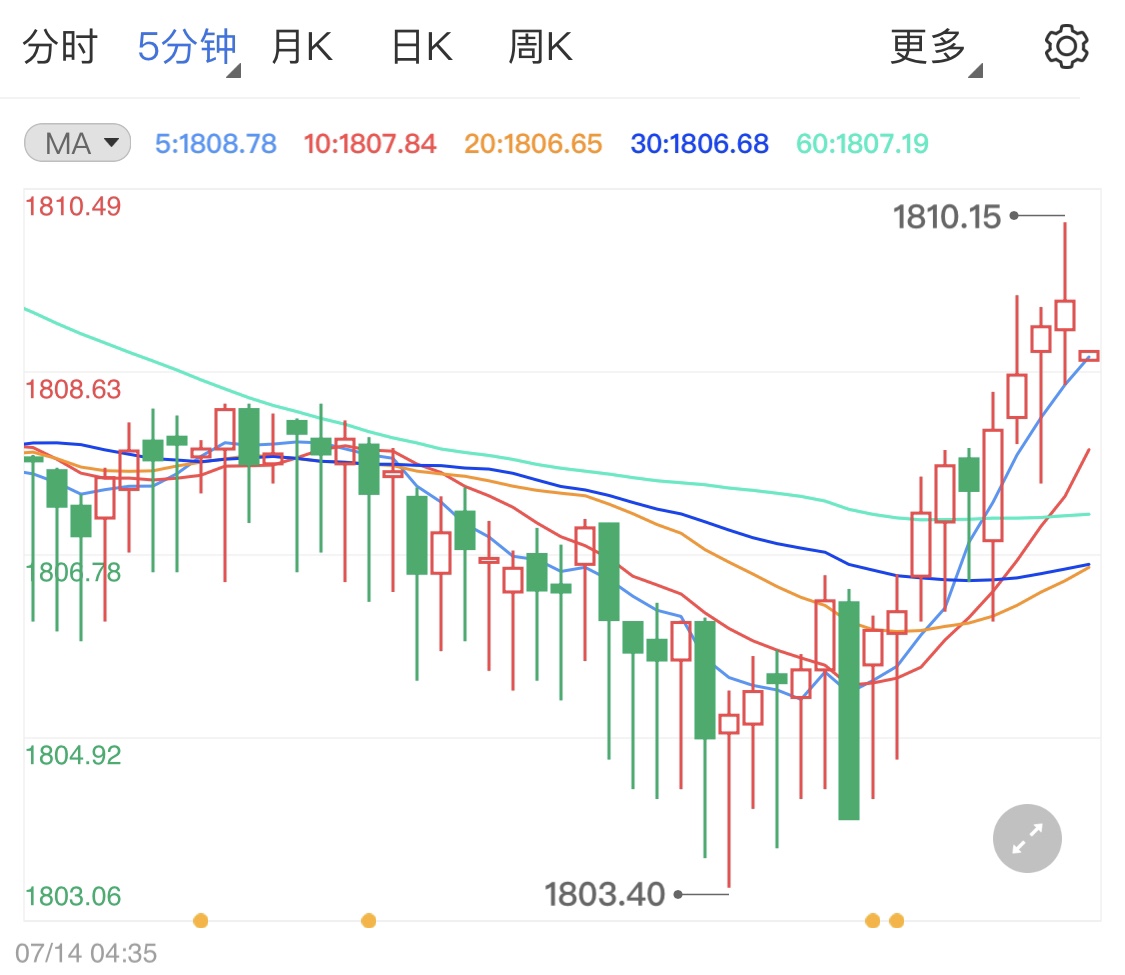Switch to the 月K tab
The image size is (1125, 975).
click(302, 47)
